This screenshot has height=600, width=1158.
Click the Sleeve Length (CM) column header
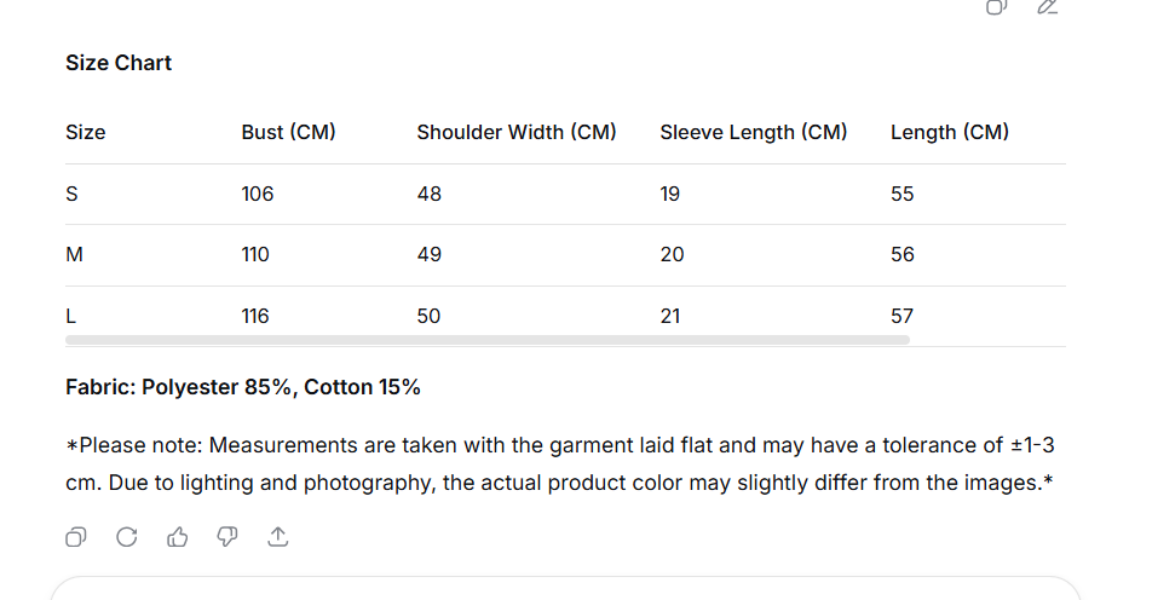[753, 132]
